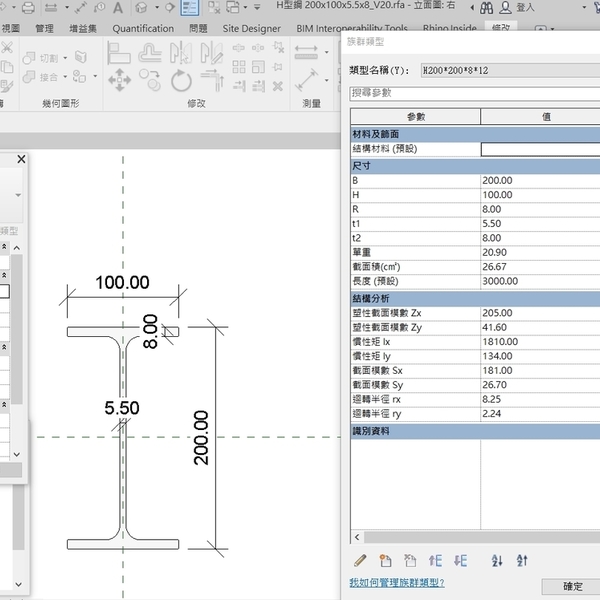Click the New Parameter icon
The width and height of the screenshot is (600, 600).
point(385,561)
